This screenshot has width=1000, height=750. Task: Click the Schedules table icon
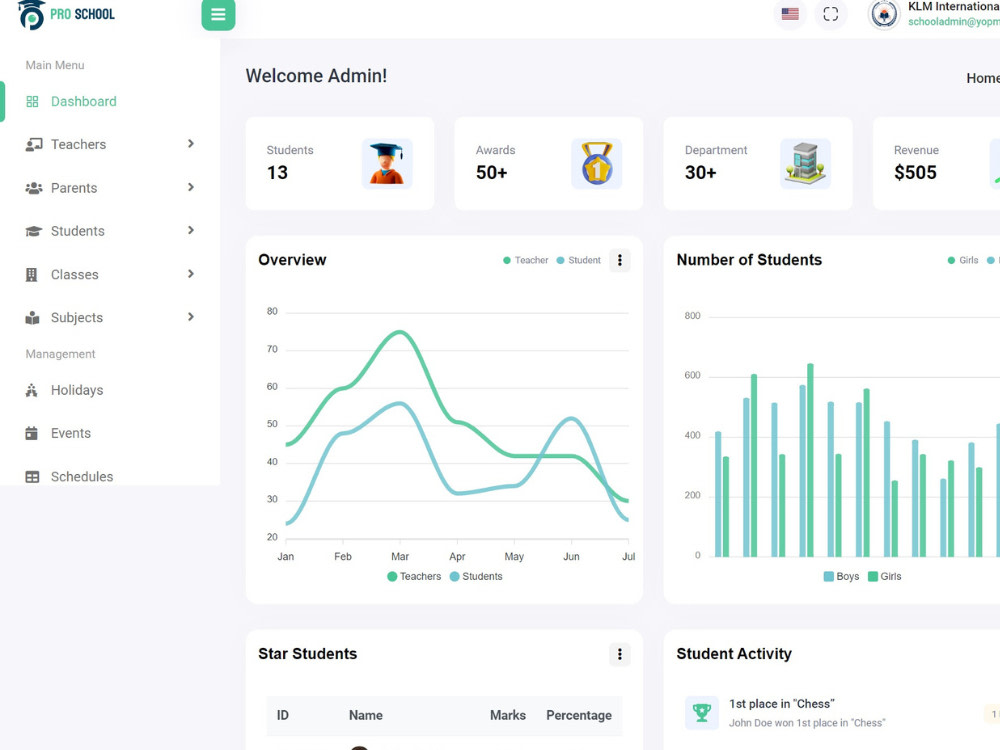(x=32, y=477)
